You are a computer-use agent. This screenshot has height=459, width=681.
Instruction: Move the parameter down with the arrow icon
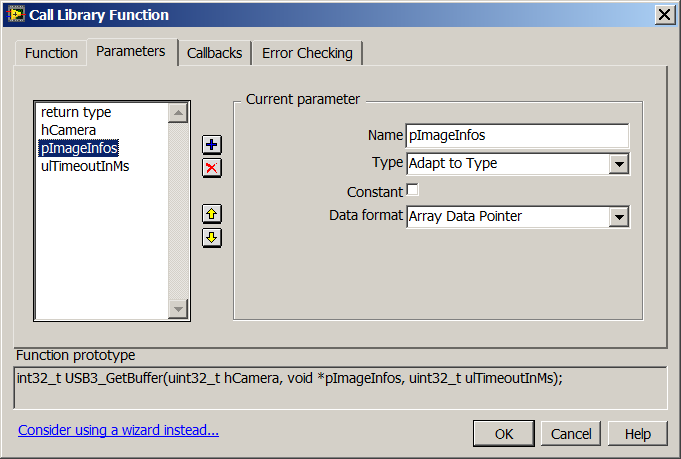pos(212,237)
